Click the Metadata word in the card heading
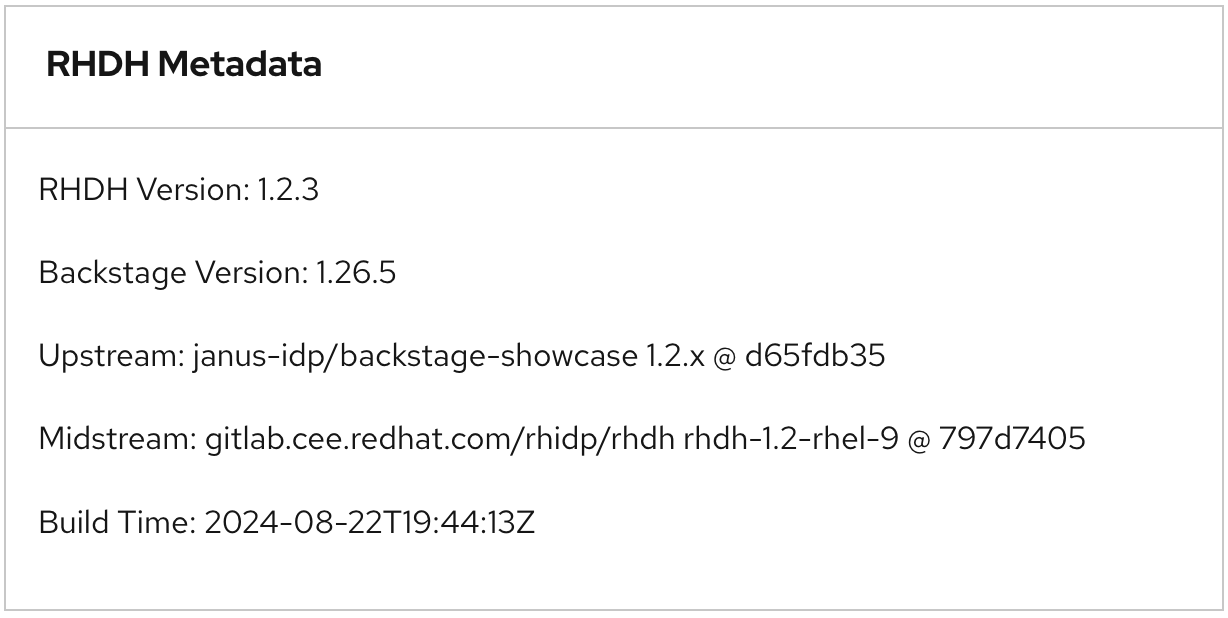Viewport: 1228px width, 618px height. pos(240,64)
